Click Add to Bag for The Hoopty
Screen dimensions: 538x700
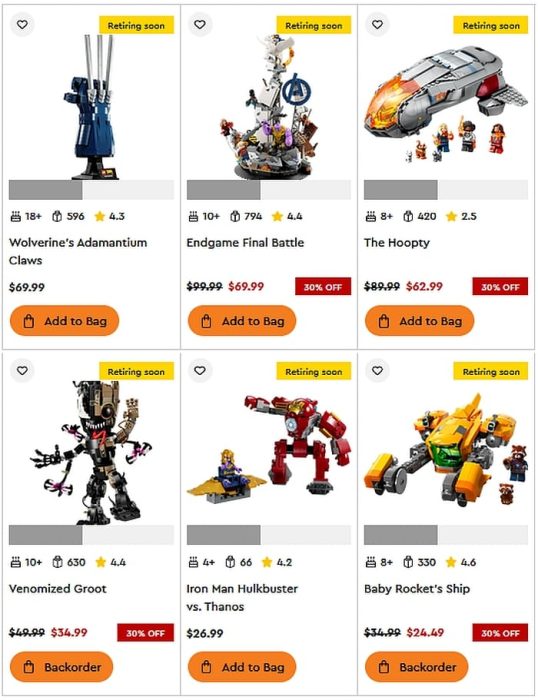pos(419,321)
